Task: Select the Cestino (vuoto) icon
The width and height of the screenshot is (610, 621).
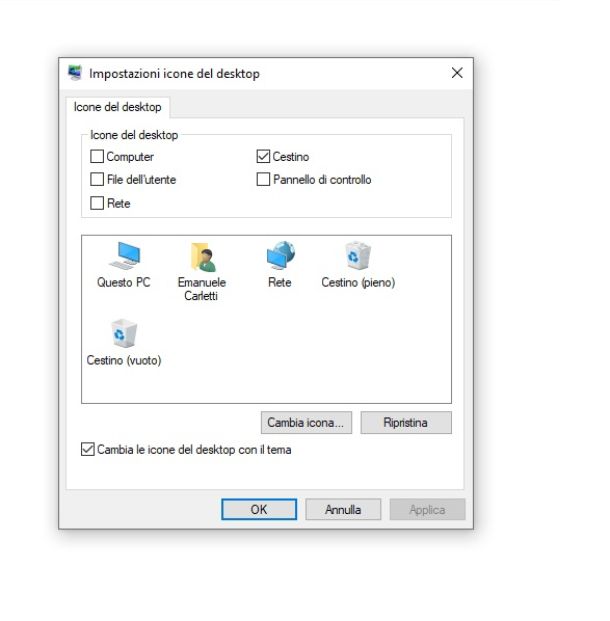Action: tap(124, 333)
